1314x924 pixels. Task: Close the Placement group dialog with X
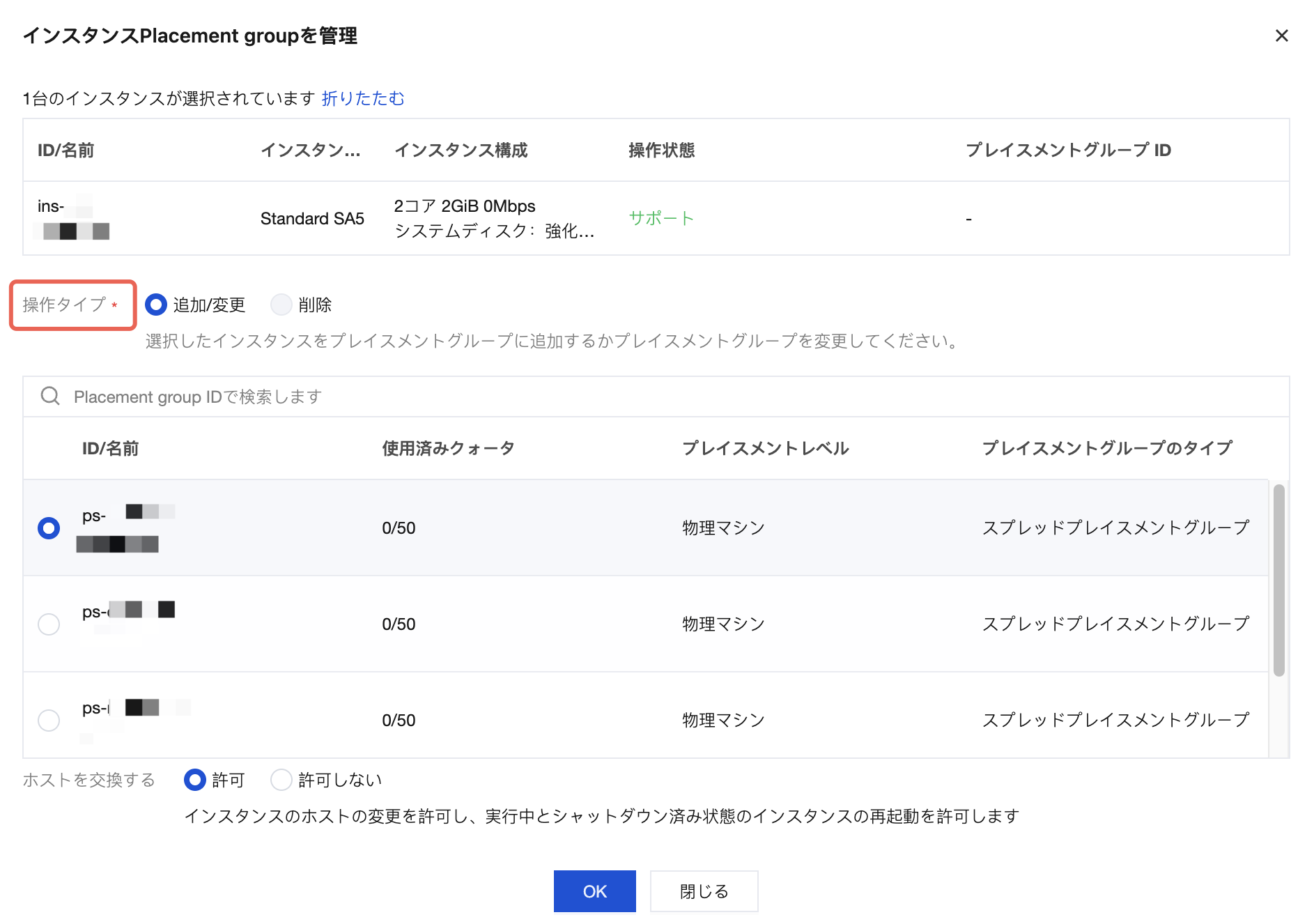click(x=1281, y=36)
